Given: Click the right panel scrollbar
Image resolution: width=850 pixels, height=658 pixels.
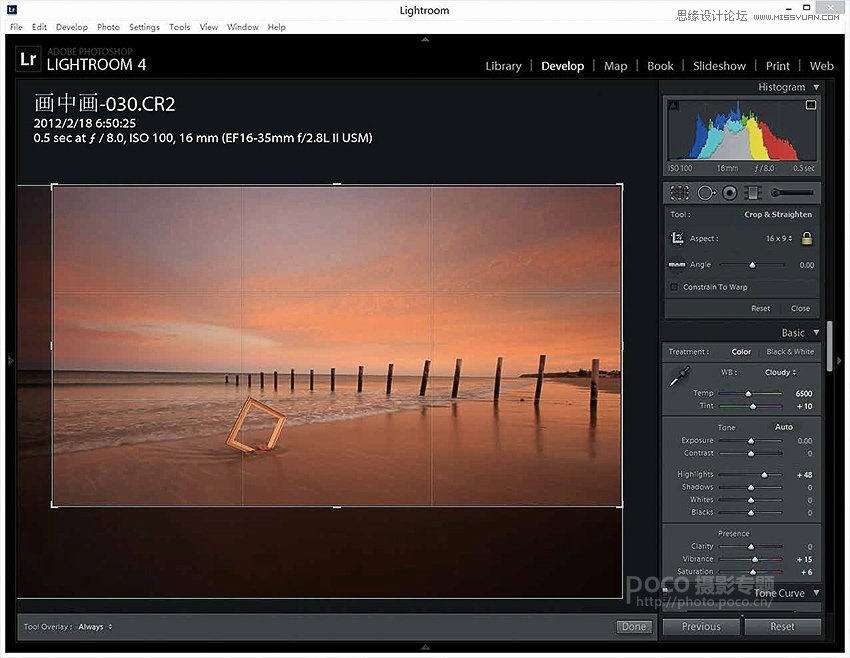Looking at the screenshot, I should 829,346.
